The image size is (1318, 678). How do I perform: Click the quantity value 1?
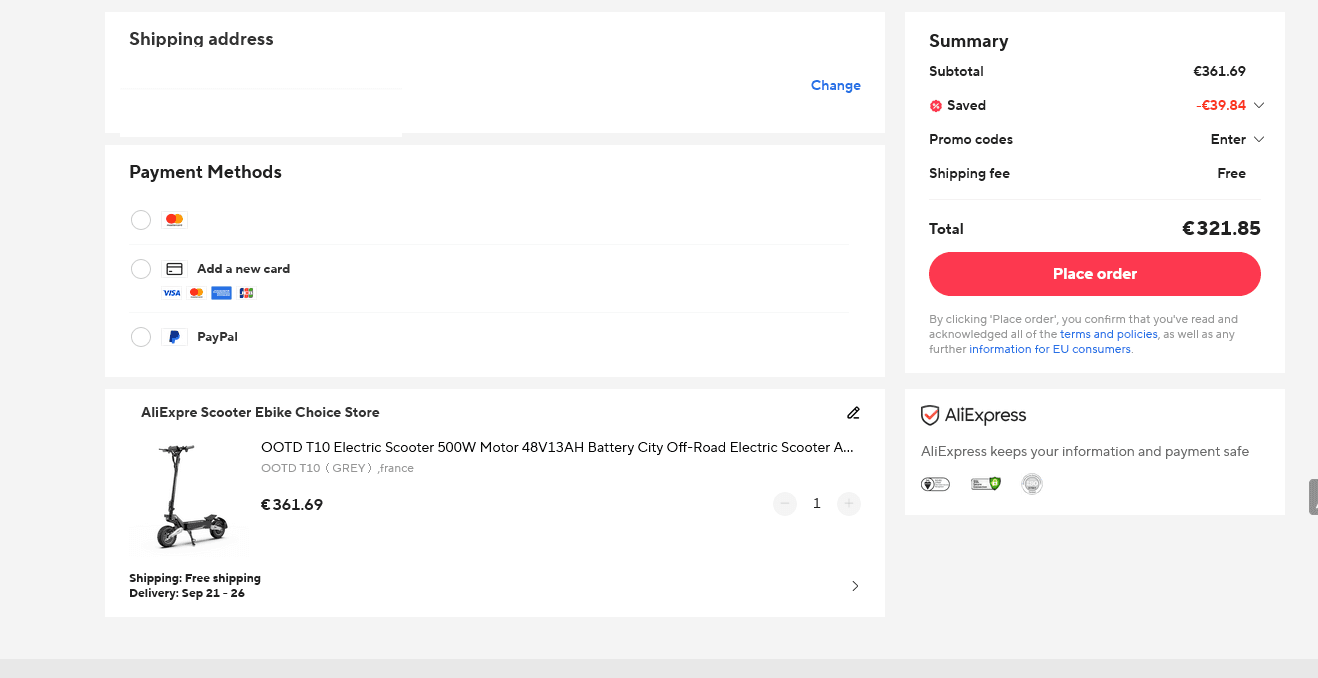[x=817, y=504]
